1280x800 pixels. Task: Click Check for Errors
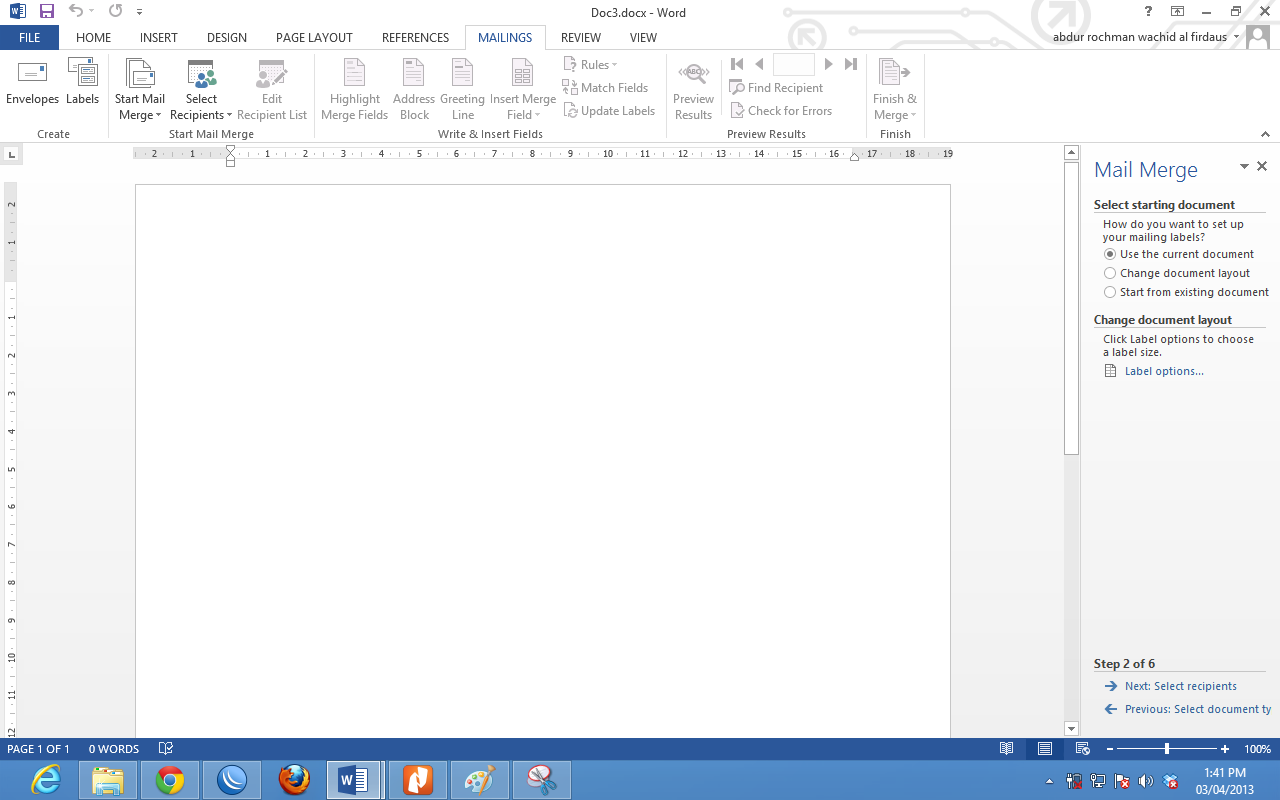coord(781,111)
